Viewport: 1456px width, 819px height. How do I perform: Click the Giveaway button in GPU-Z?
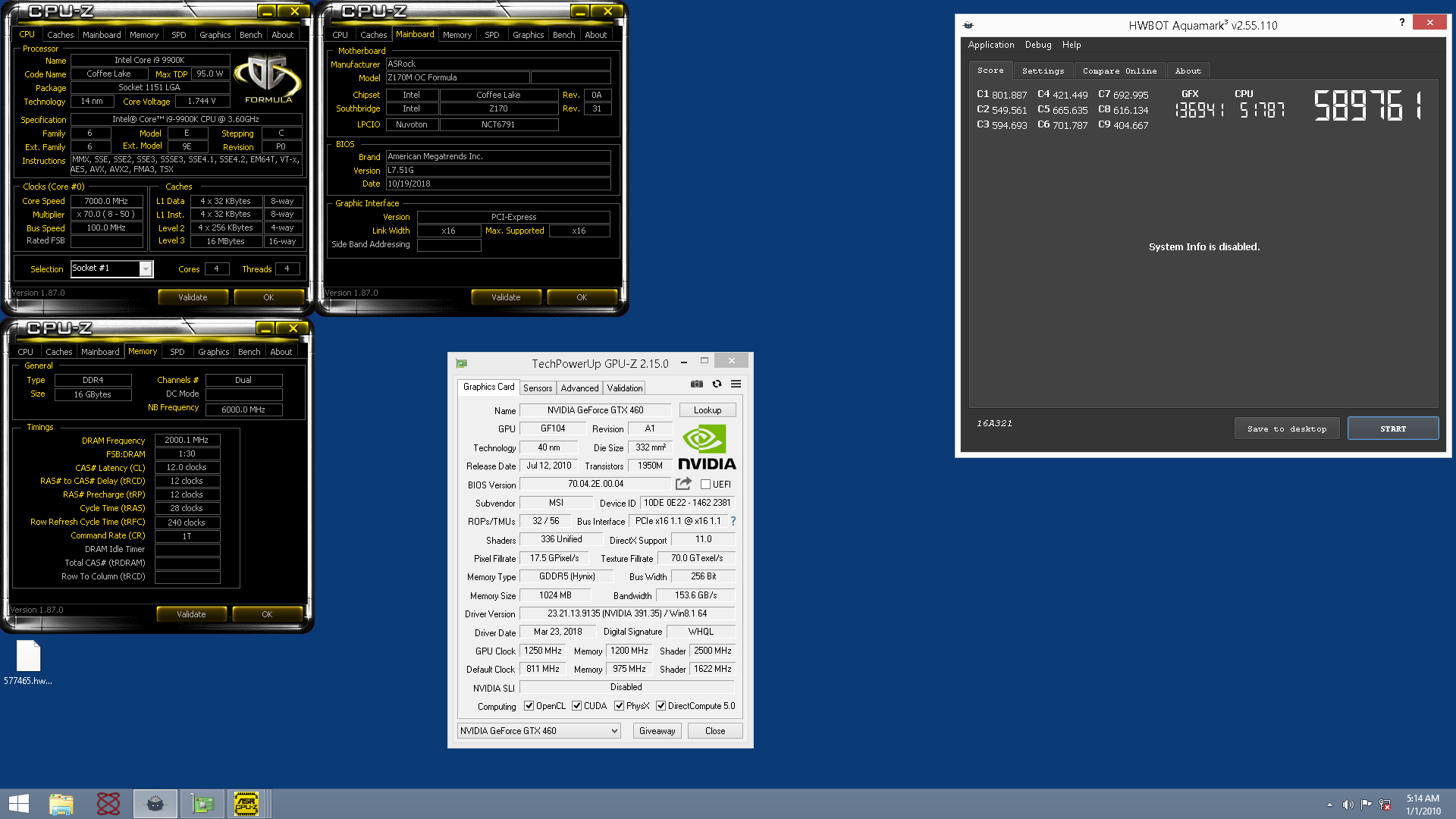point(657,731)
